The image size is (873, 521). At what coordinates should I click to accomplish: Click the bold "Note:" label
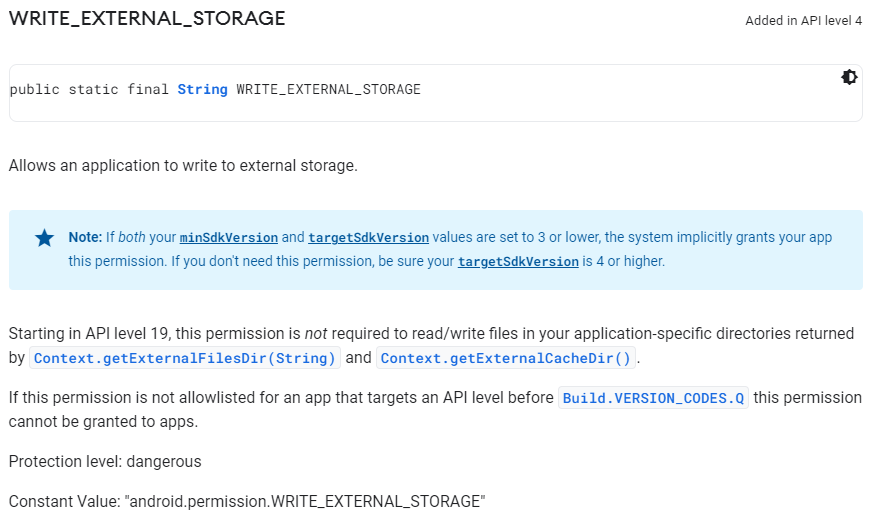pos(85,238)
